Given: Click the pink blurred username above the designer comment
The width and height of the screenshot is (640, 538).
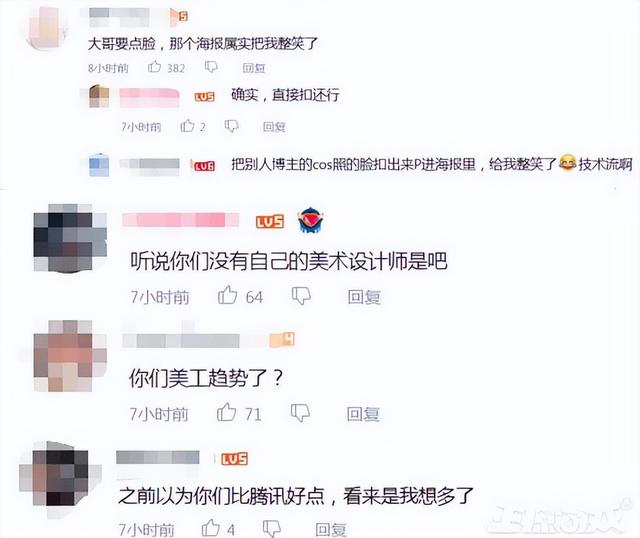Looking at the screenshot, I should coord(180,220).
